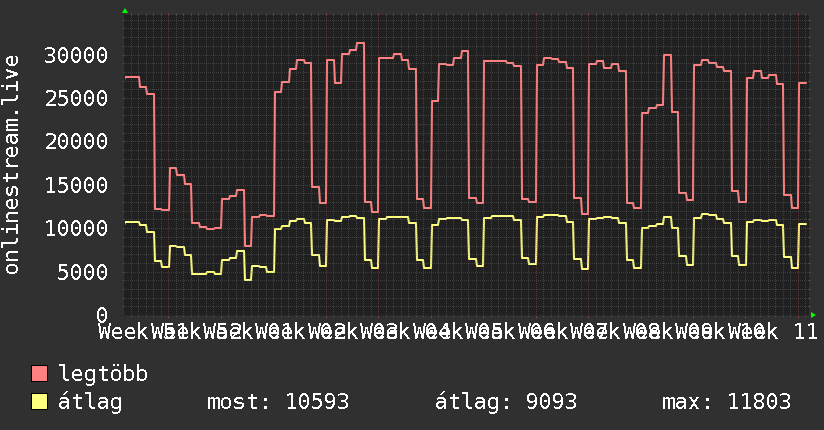The height and width of the screenshot is (430, 824).
Task: Click the 'átlag: 9093' statistic
Action: [x=506, y=402]
